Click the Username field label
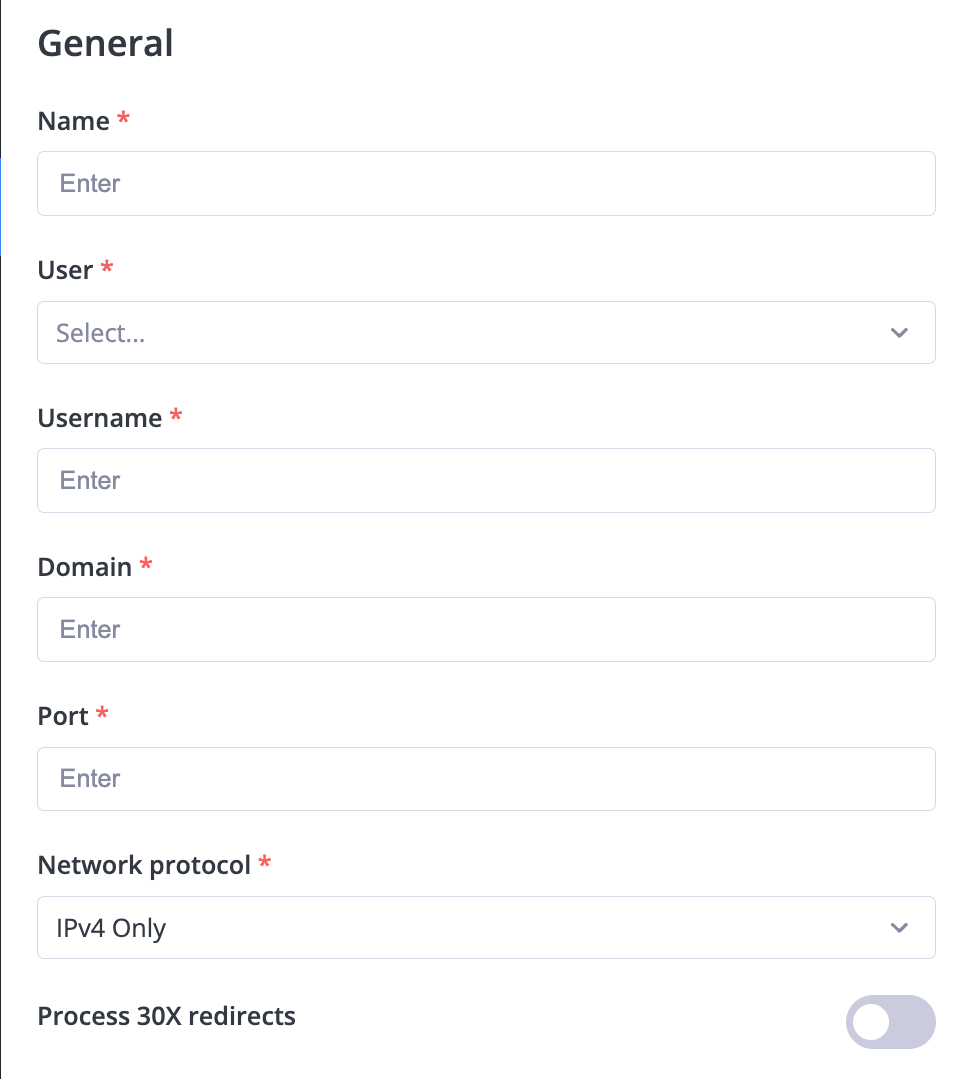This screenshot has height=1079, width=972. tap(100, 418)
